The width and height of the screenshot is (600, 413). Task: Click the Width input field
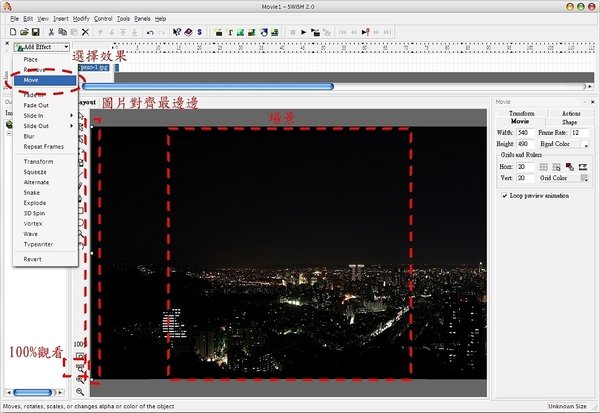525,133
